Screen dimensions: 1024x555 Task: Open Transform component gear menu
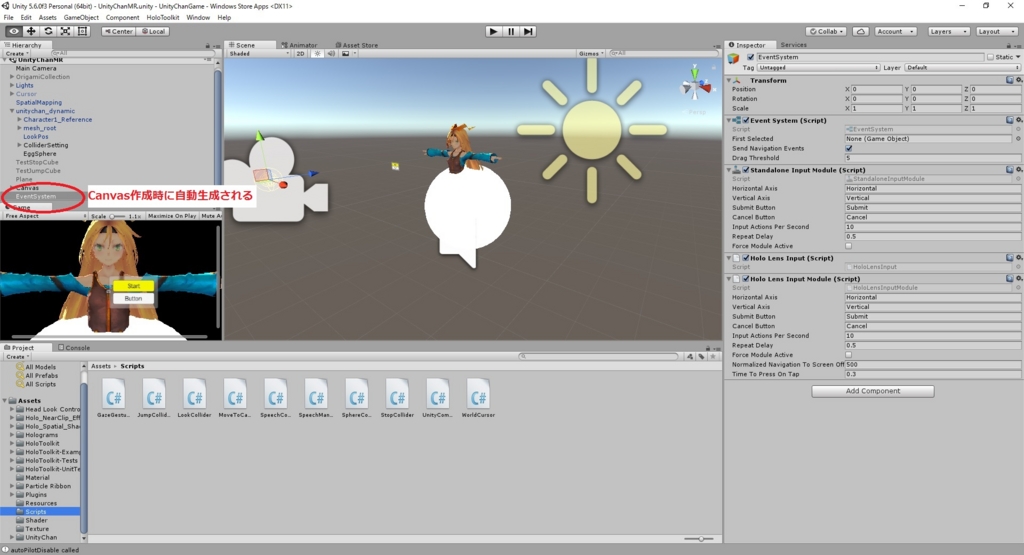(1019, 80)
